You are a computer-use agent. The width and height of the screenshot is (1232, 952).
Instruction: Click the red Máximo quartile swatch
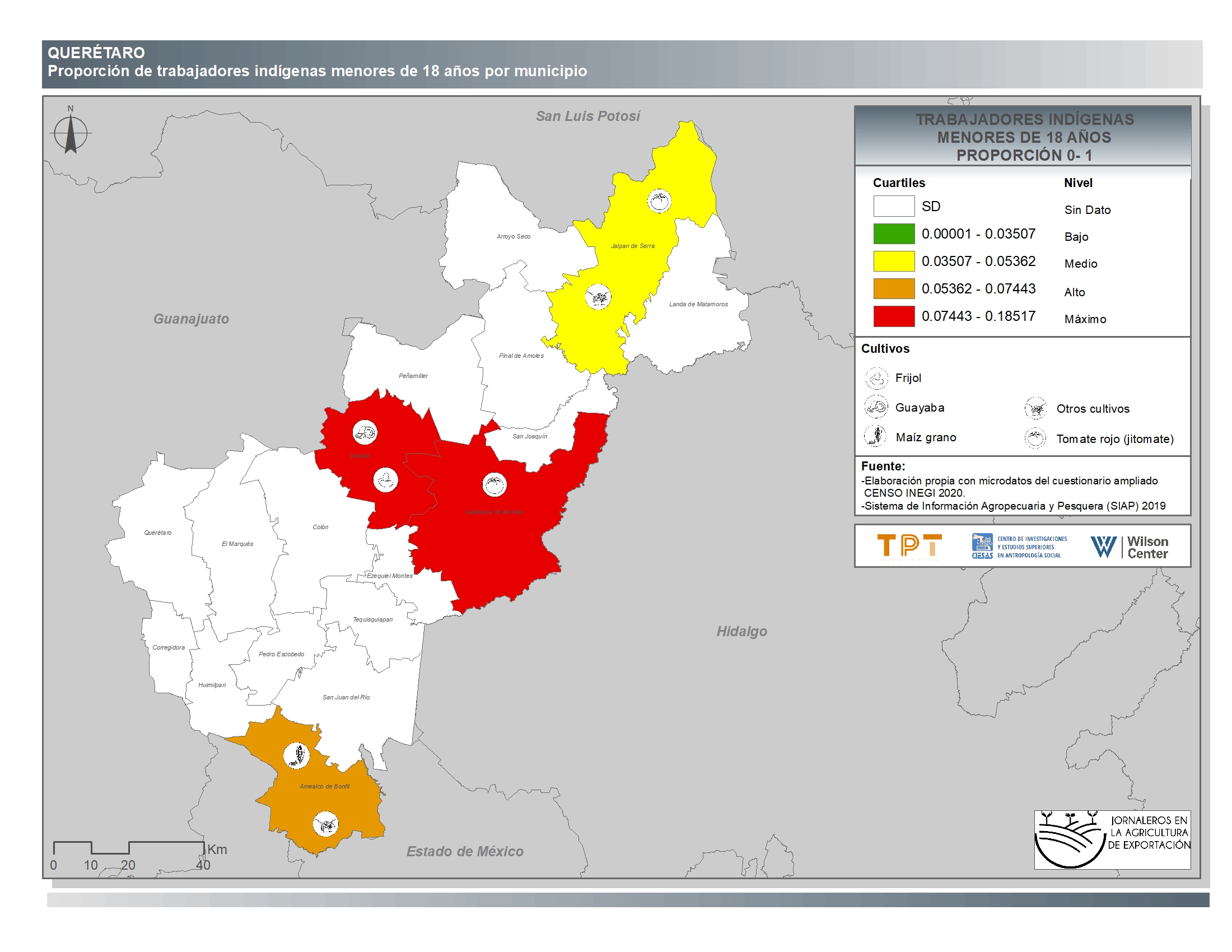894,316
